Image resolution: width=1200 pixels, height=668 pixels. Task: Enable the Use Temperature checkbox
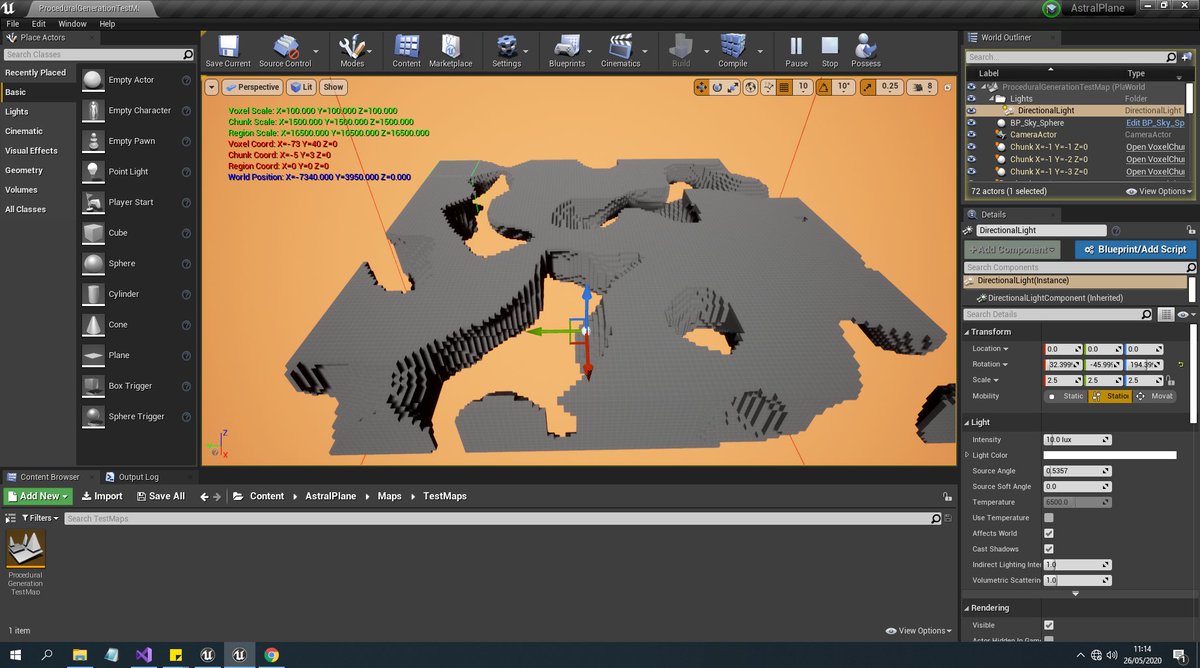coord(1049,518)
